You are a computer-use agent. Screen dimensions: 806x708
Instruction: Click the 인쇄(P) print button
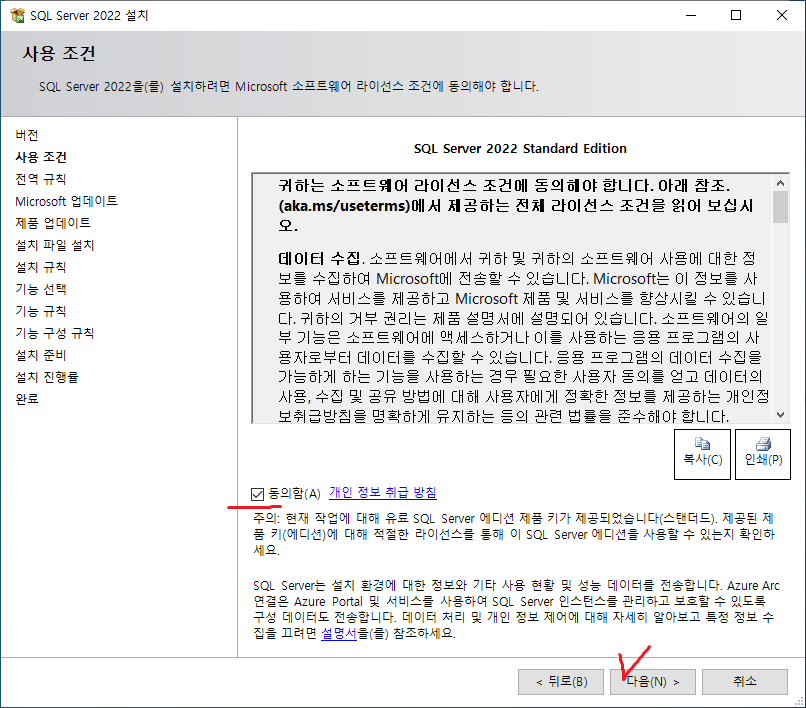point(763,455)
